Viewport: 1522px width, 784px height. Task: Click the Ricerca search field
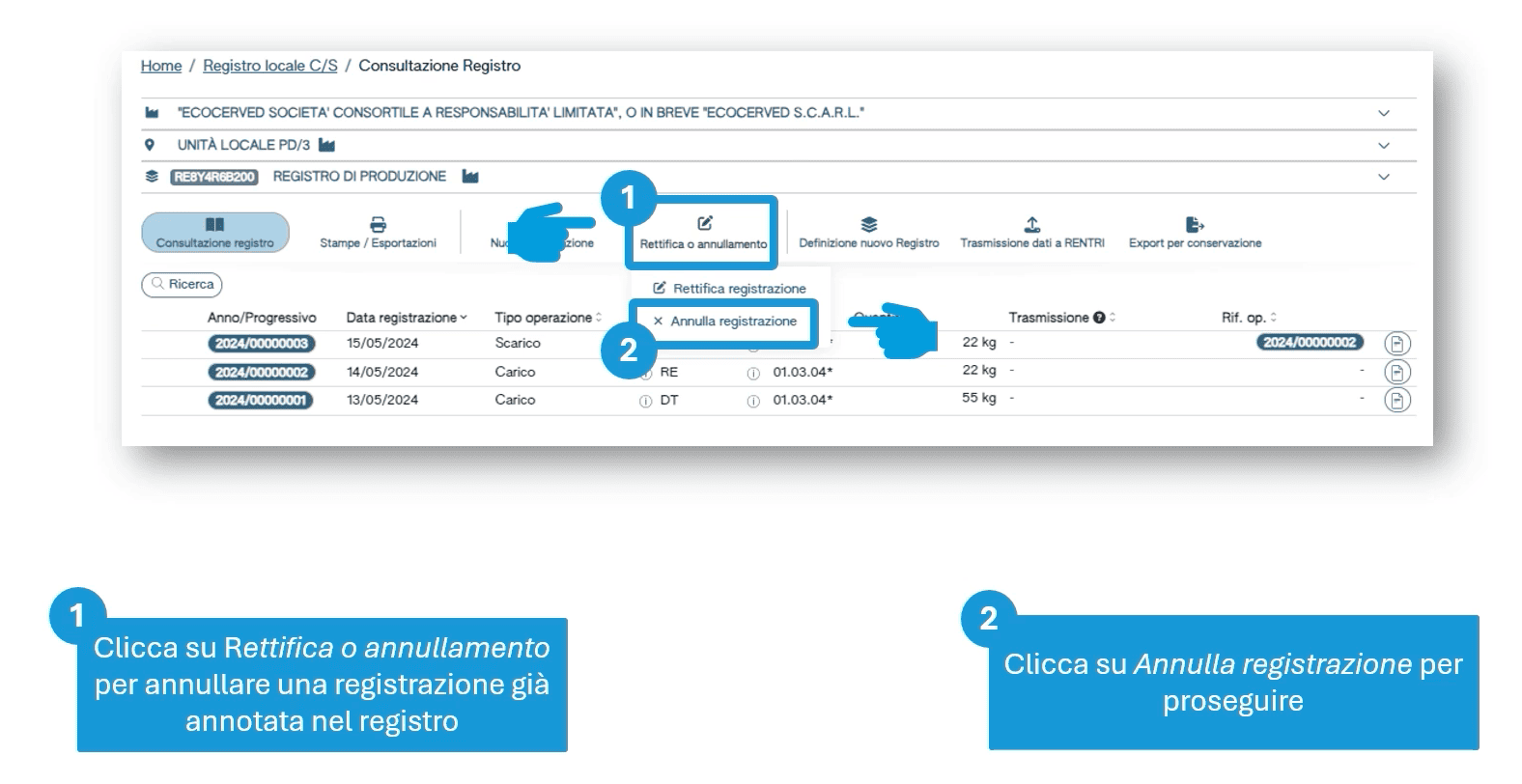[x=183, y=285]
